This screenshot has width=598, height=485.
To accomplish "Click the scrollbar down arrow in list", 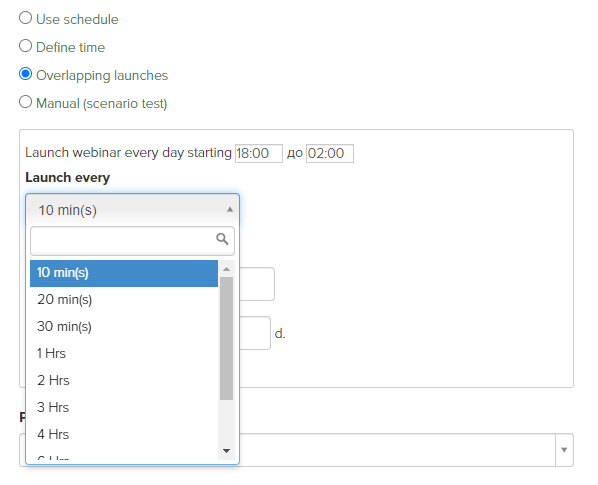I will pyautogui.click(x=227, y=451).
